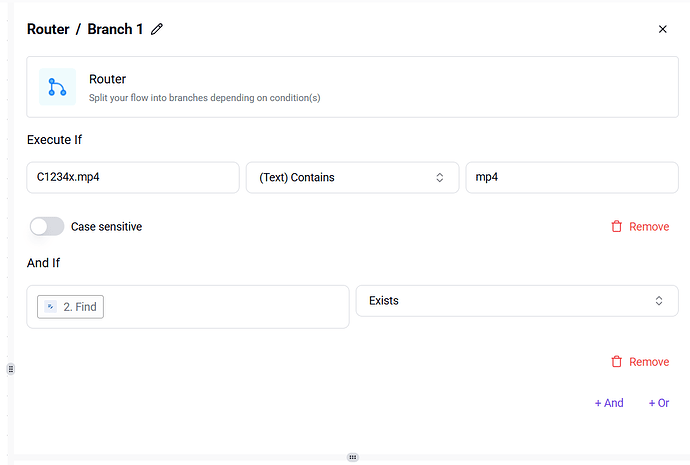The height and width of the screenshot is (465, 690).
Task: Open the Exists condition dropdown
Action: [517, 300]
